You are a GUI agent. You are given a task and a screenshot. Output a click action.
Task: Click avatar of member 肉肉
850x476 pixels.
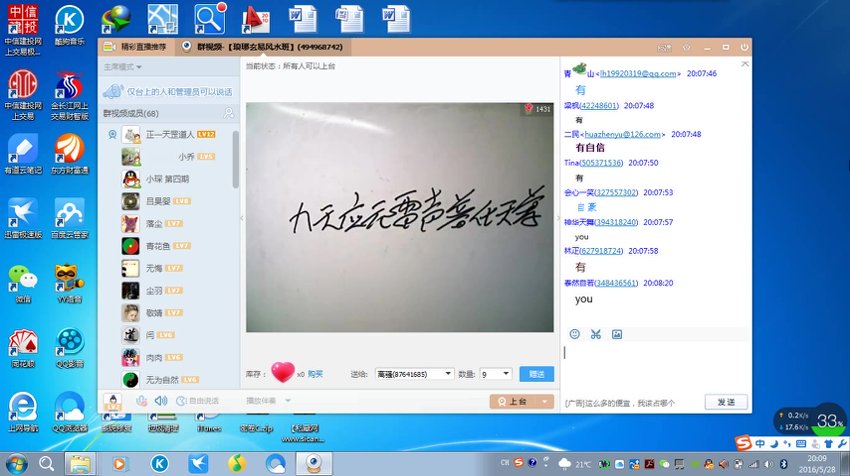pyautogui.click(x=130, y=358)
